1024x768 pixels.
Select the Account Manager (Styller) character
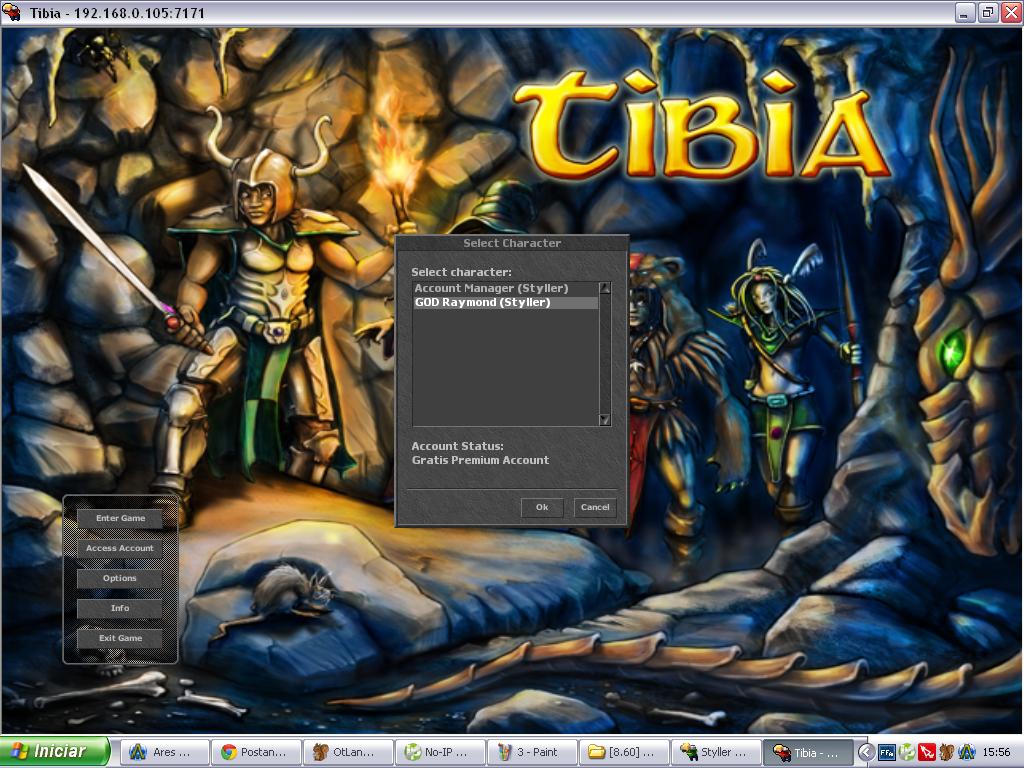coord(505,288)
